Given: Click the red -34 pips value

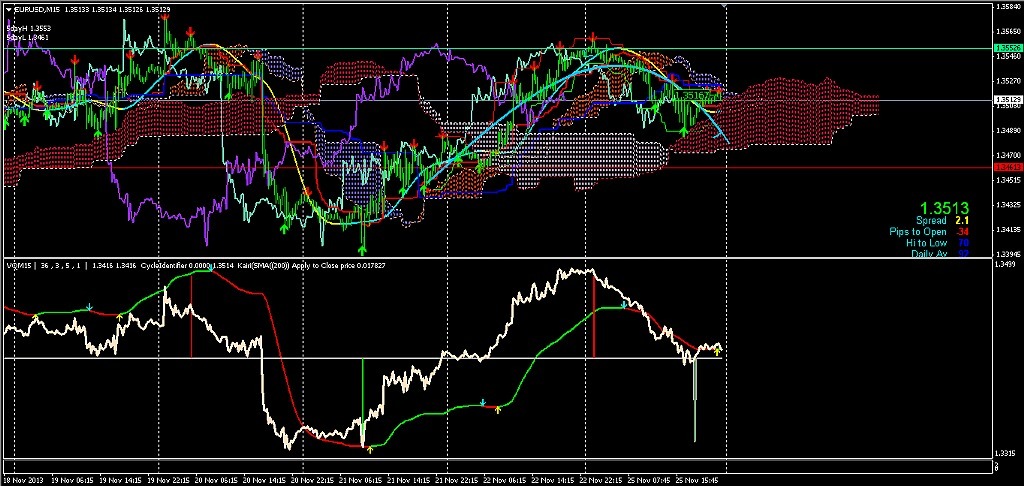Looking at the screenshot, I should click(961, 232).
